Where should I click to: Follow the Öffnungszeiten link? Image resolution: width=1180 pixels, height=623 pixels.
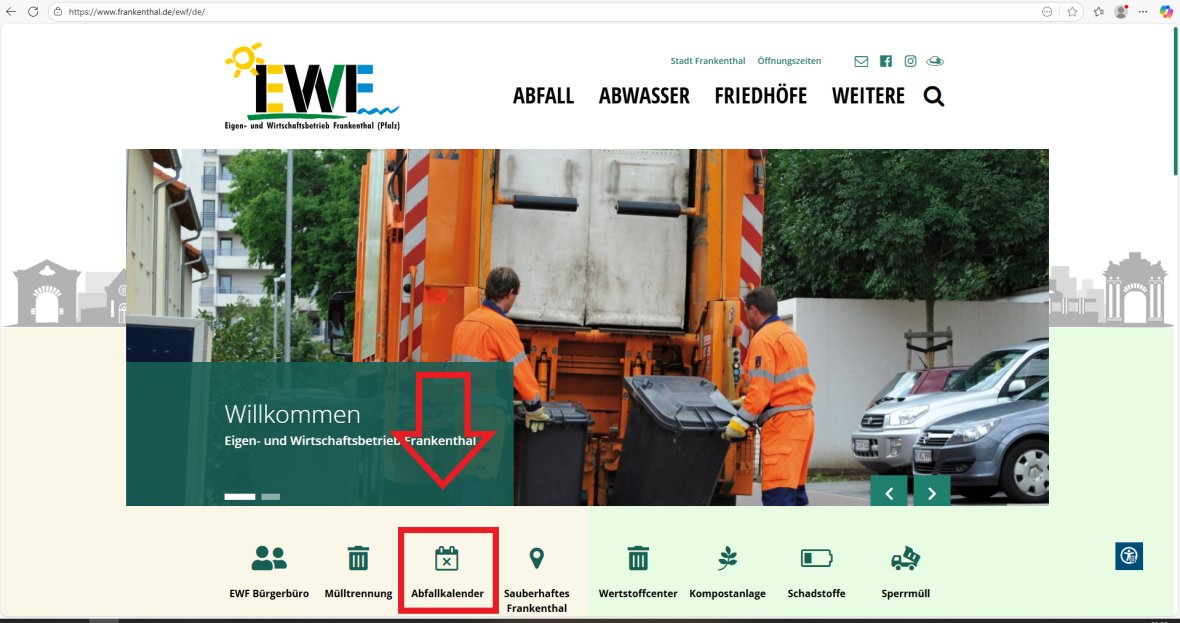(x=789, y=61)
